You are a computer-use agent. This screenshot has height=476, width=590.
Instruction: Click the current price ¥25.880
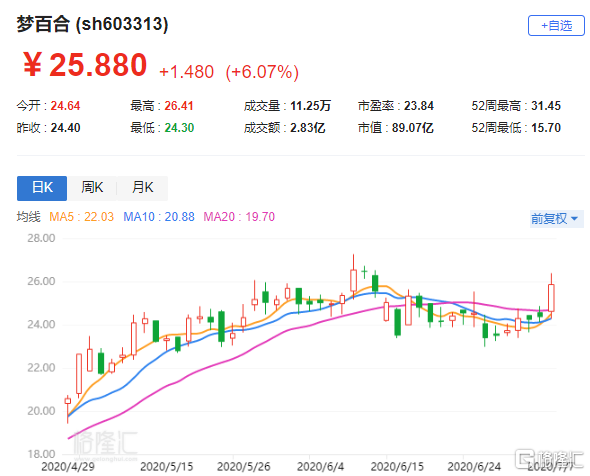[x=85, y=65]
